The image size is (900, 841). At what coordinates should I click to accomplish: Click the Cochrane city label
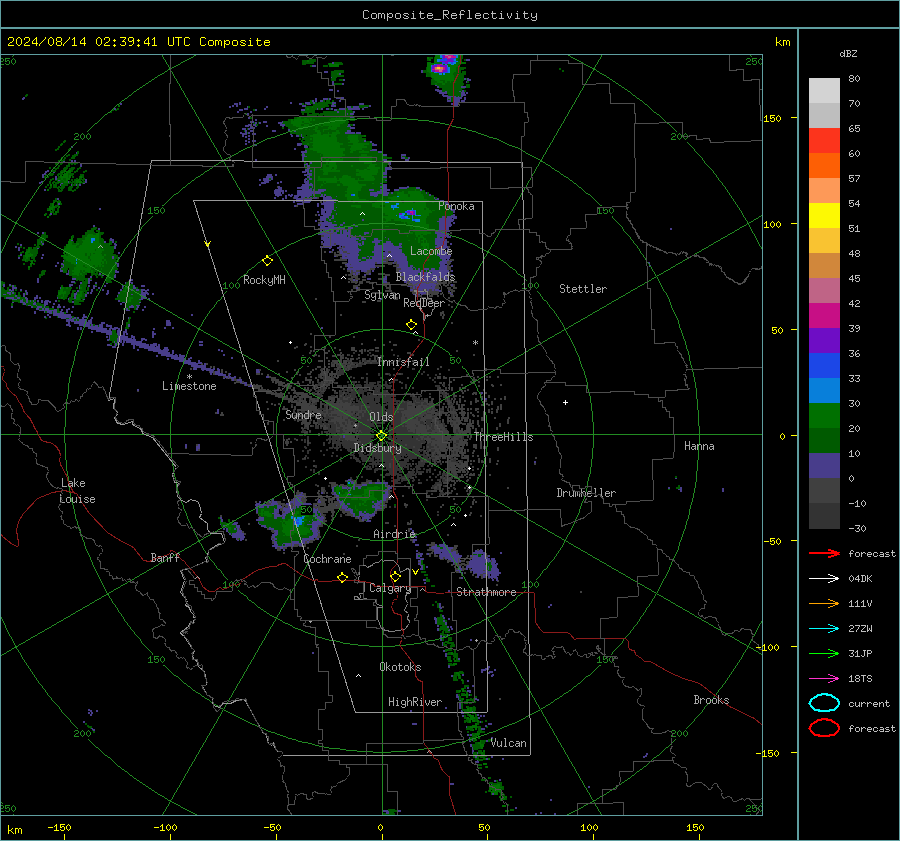(x=327, y=559)
